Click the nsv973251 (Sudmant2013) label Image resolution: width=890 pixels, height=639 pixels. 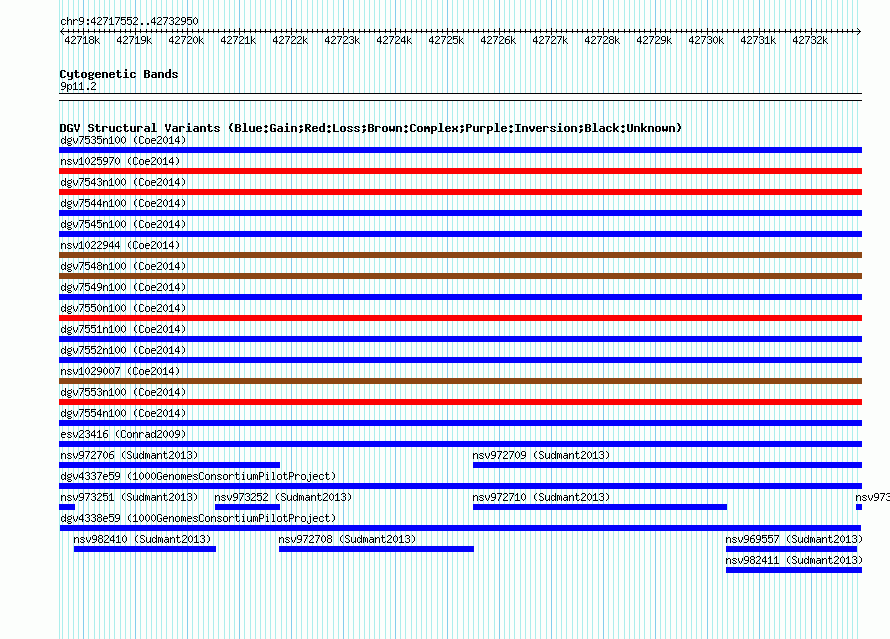pos(129,497)
